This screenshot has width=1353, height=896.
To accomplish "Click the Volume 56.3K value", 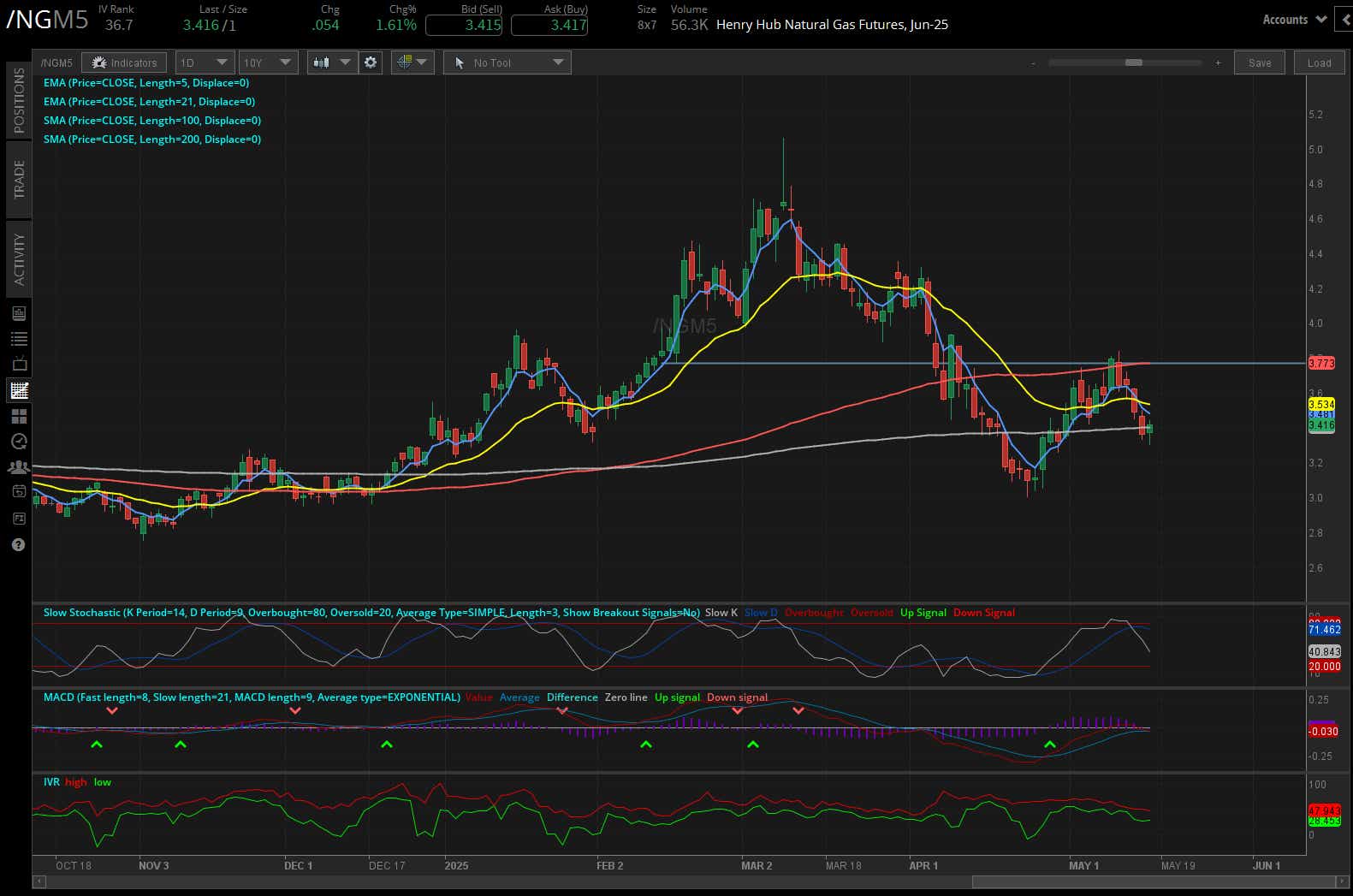I will click(x=690, y=25).
